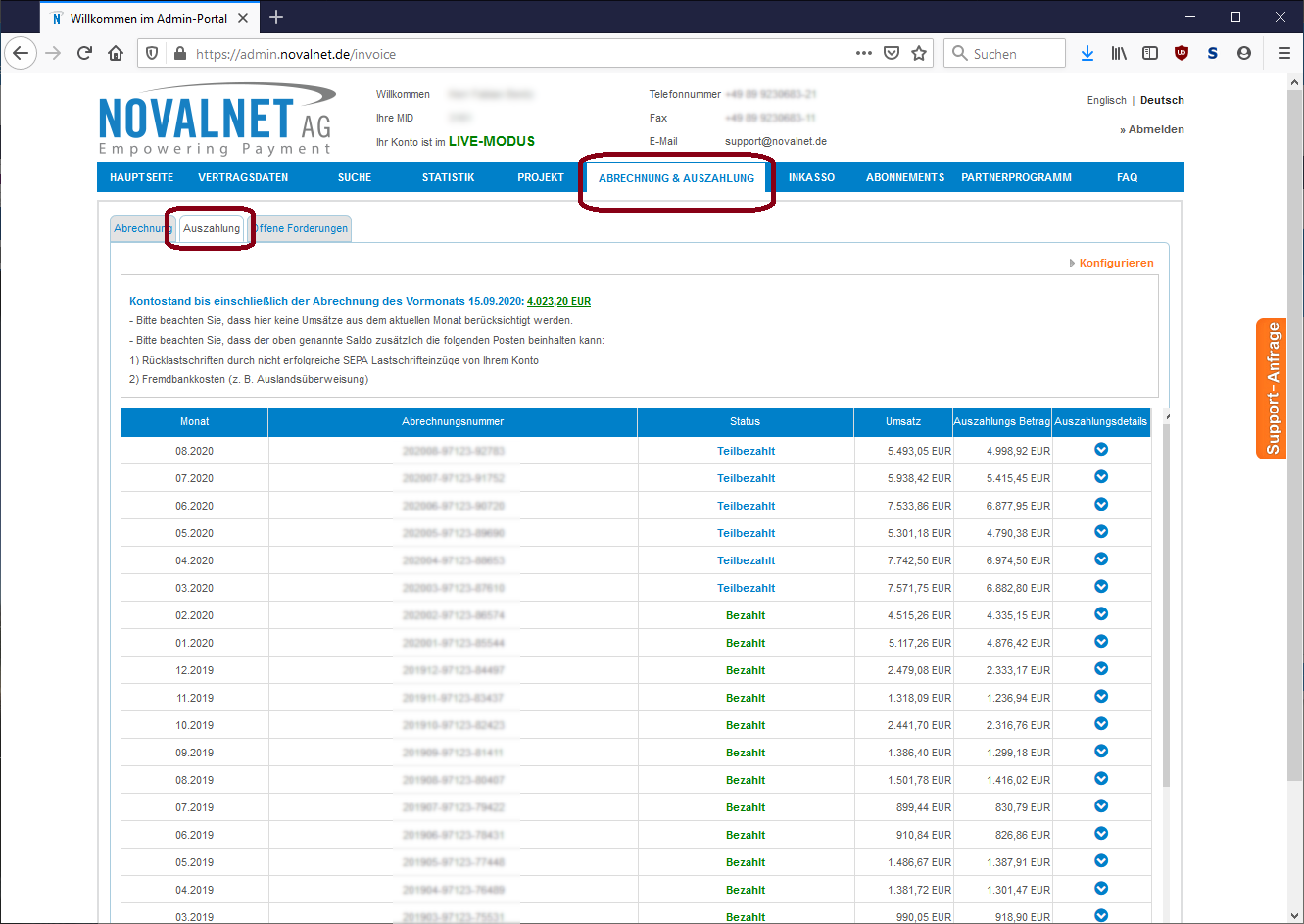Expand payout details for 08.2020
Screen dimensions: 1304x924
point(1101,450)
